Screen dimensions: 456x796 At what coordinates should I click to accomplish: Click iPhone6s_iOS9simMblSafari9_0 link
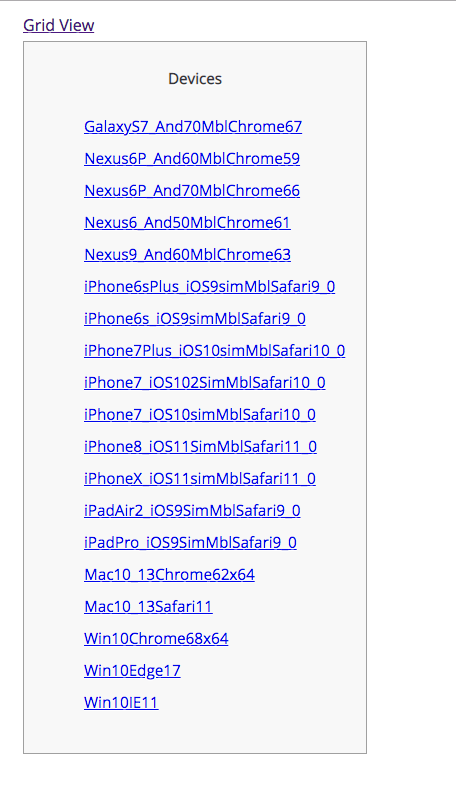[x=195, y=318]
